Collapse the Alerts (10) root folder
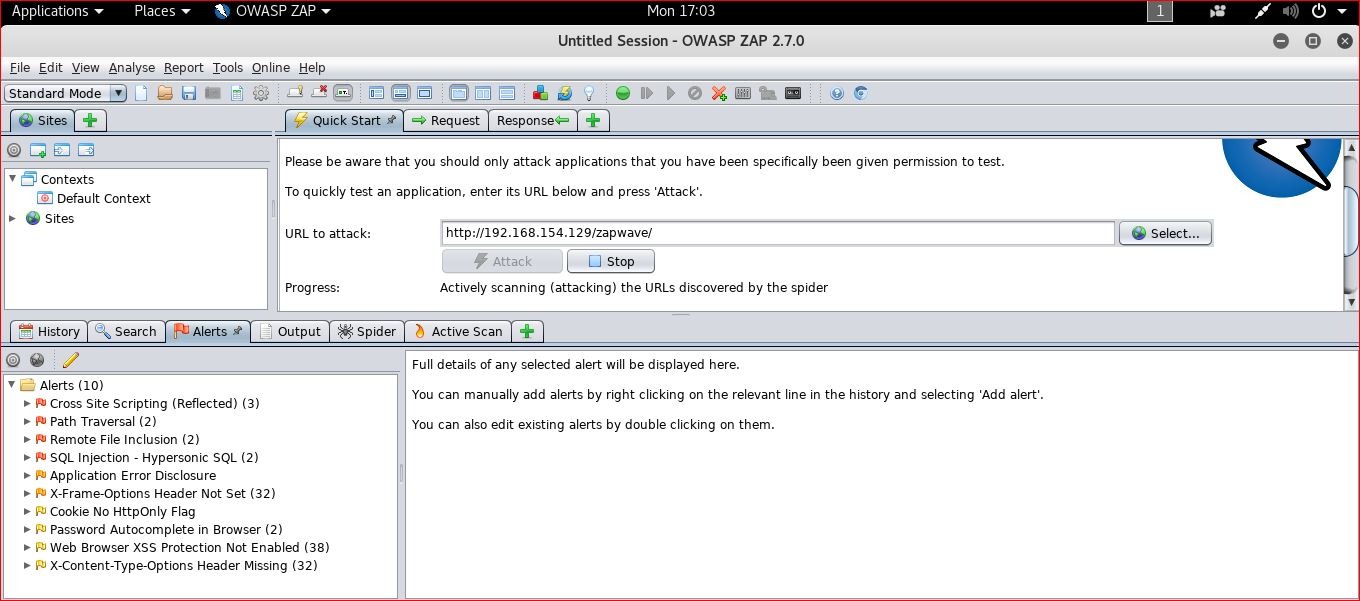Viewport: 1360px width, 601px height. pyautogui.click(x=12, y=385)
